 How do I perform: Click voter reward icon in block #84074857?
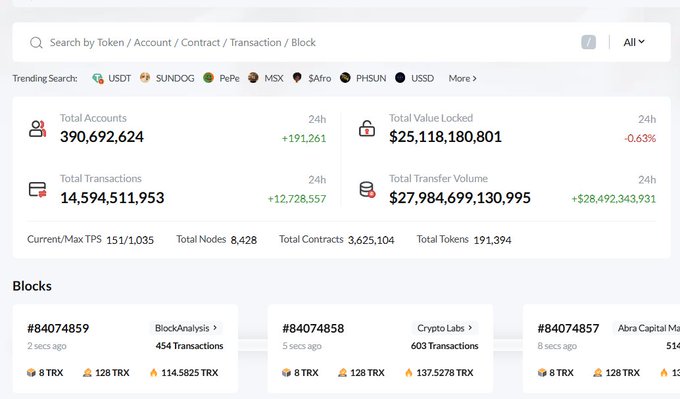tap(598, 373)
